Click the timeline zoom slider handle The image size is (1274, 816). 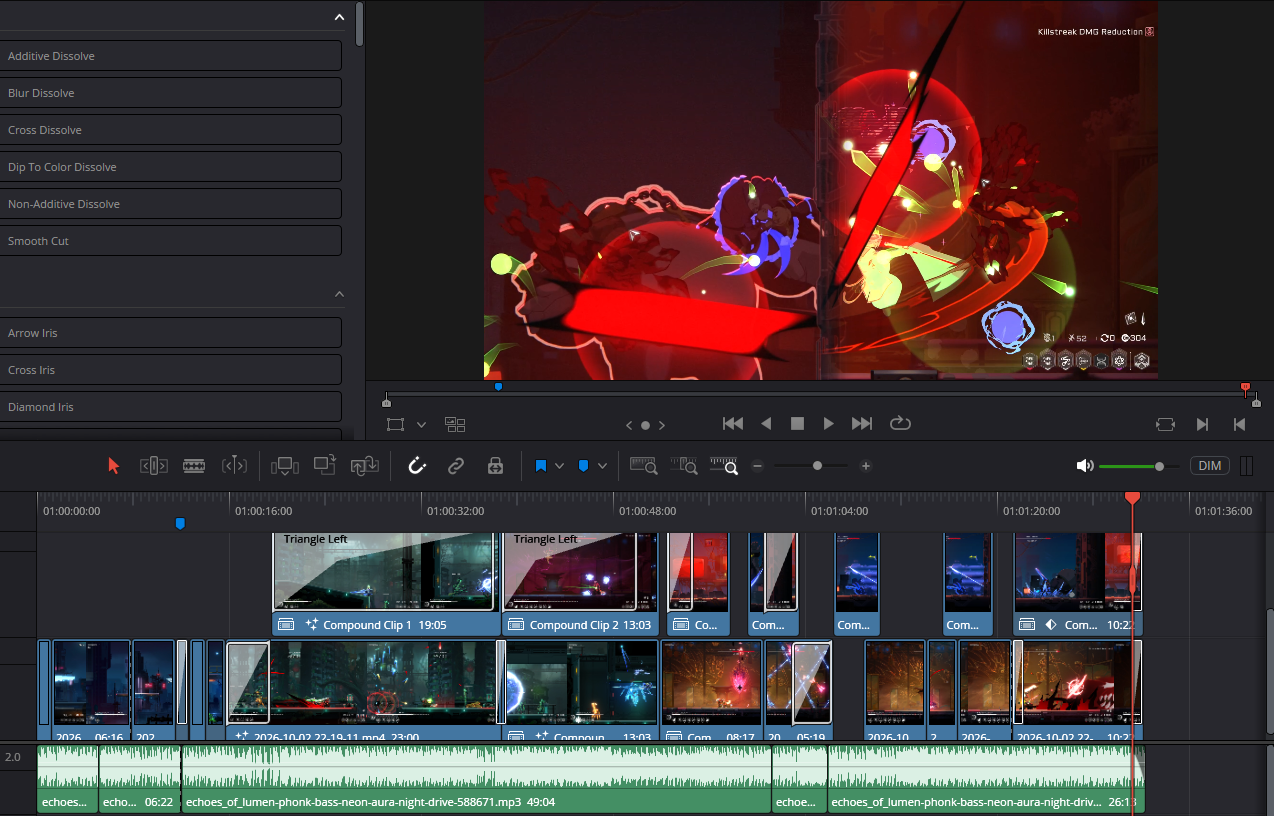click(x=818, y=466)
